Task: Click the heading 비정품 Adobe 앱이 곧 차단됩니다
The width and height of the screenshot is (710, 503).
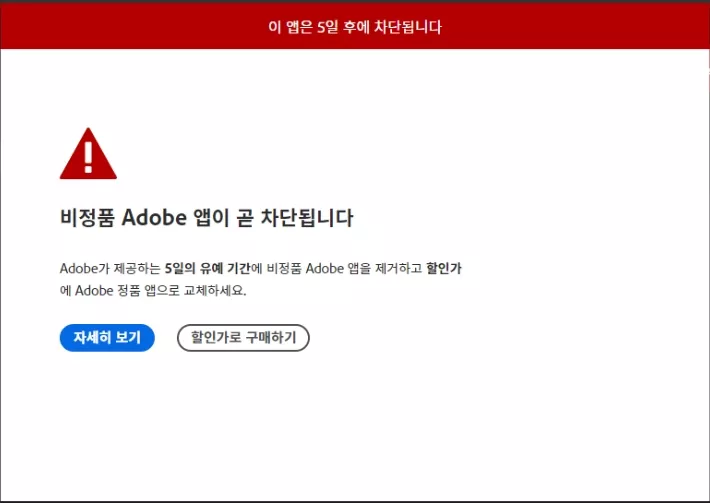Action: (x=206, y=218)
